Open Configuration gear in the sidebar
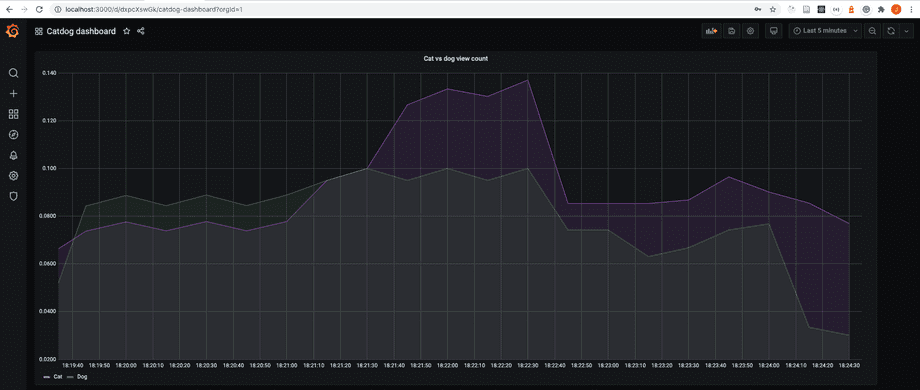The height and width of the screenshot is (390, 920). pos(13,175)
